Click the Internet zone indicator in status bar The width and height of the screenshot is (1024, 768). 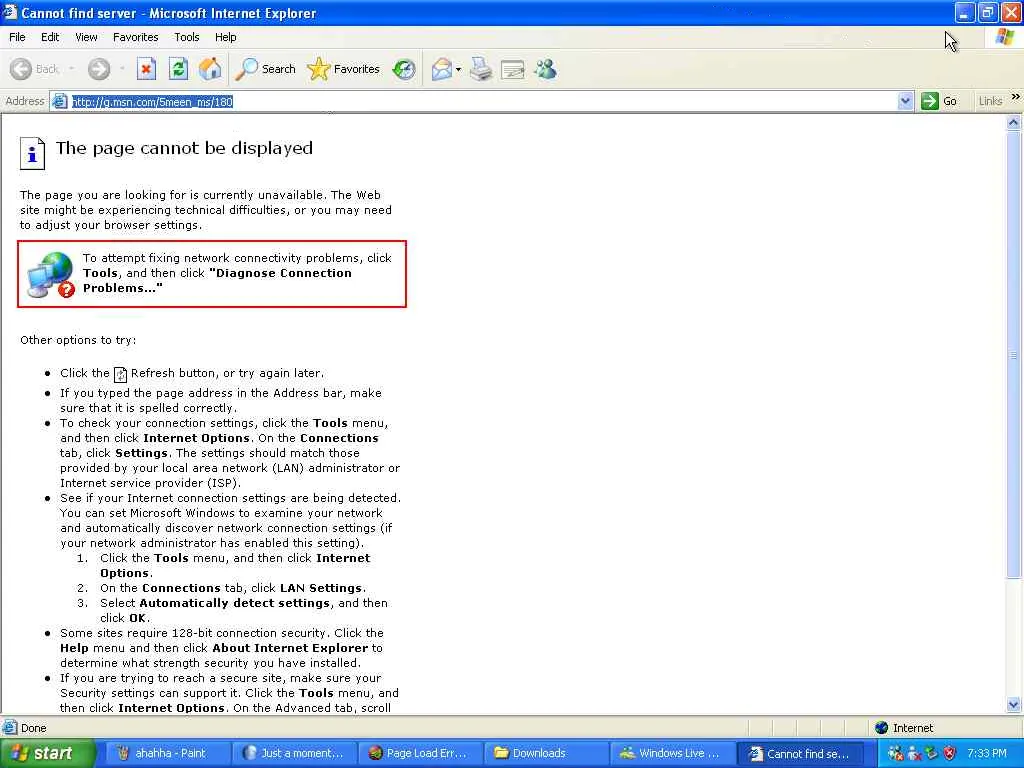[904, 728]
